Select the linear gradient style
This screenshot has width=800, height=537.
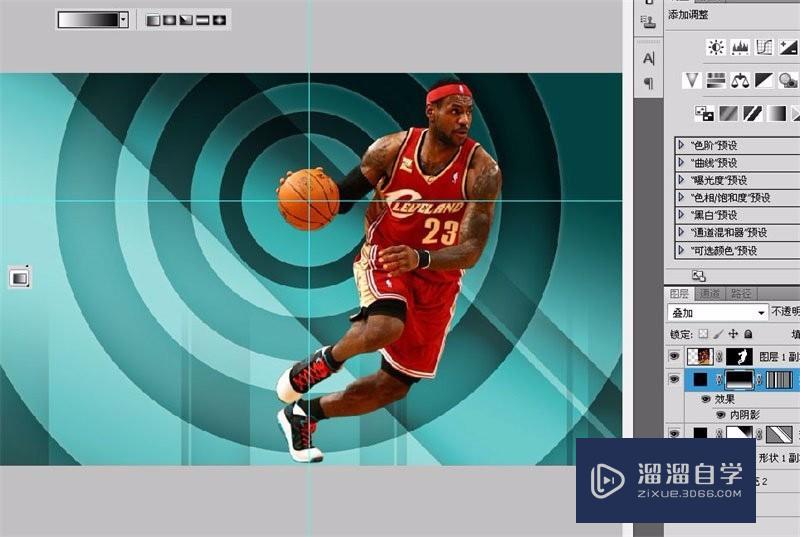pyautogui.click(x=154, y=20)
